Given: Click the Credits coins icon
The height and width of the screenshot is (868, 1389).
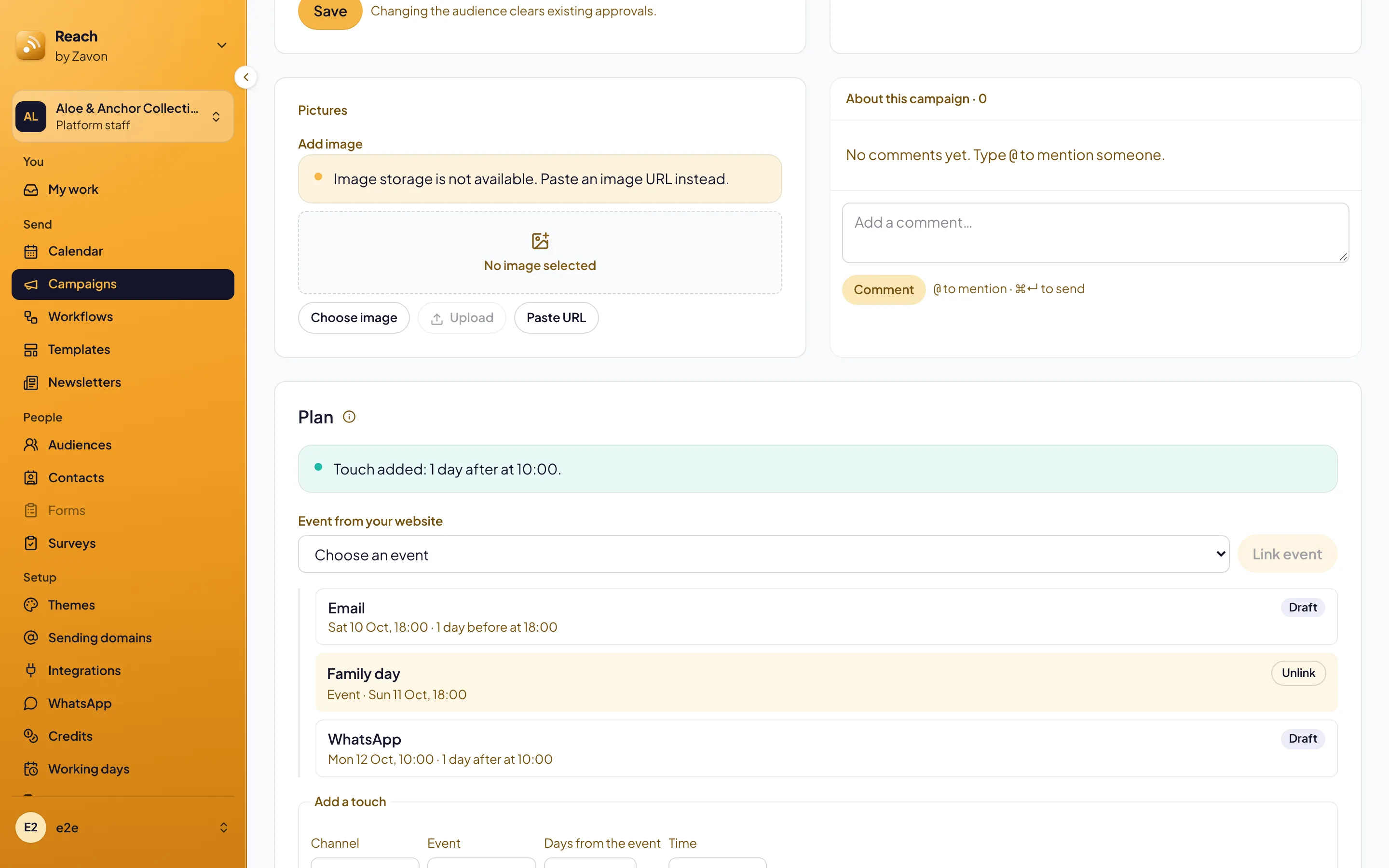Looking at the screenshot, I should tap(31, 736).
